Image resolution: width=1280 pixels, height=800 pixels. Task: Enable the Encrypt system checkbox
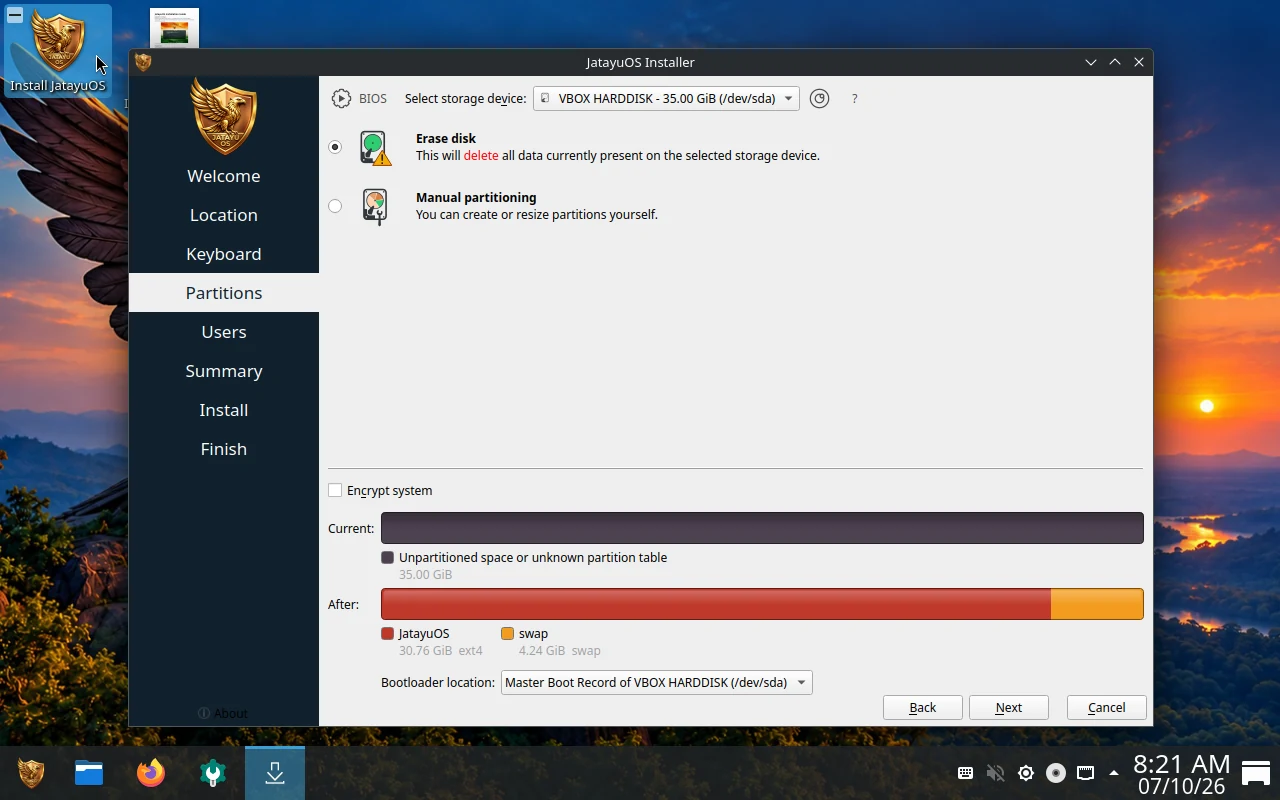[x=335, y=490]
